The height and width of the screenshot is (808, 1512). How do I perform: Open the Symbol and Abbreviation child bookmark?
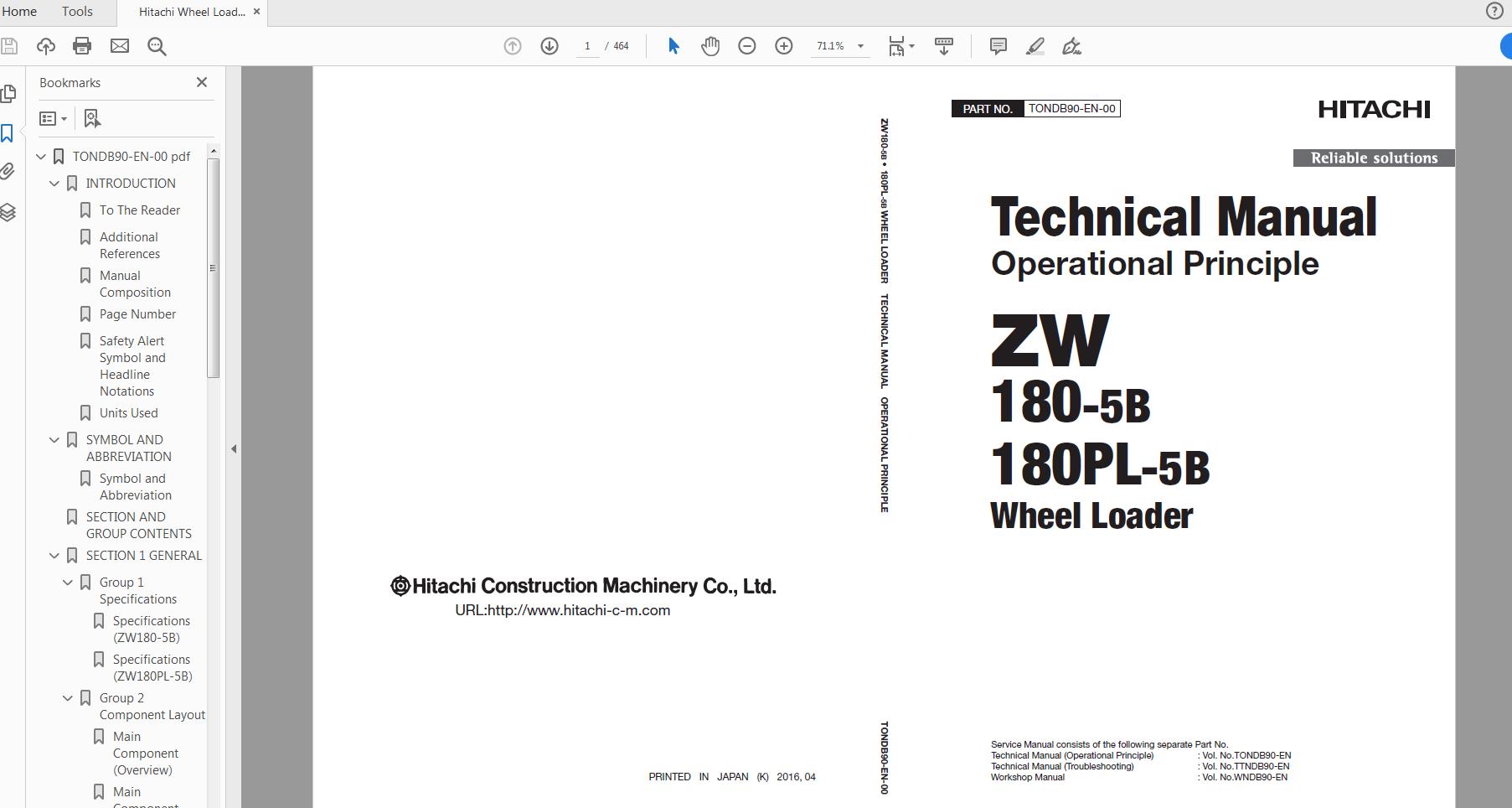[x=135, y=487]
